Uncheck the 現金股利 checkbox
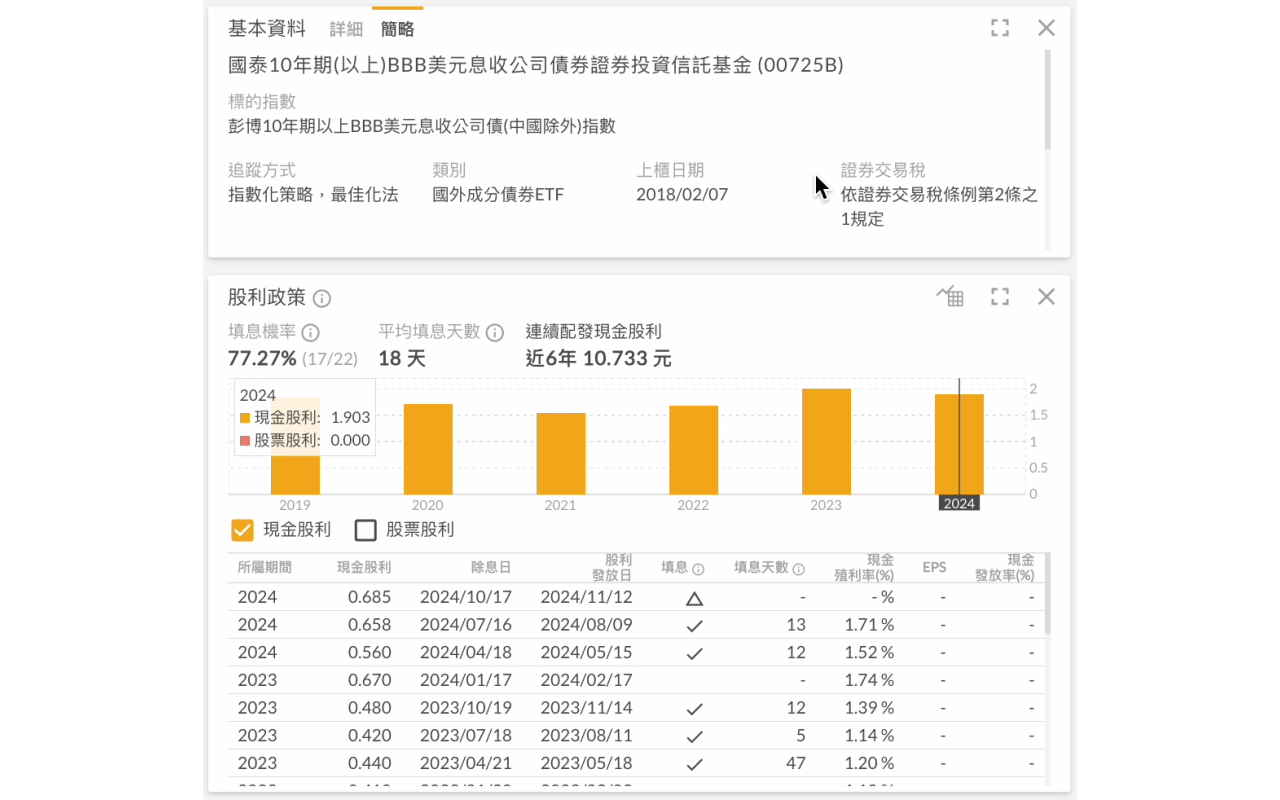The width and height of the screenshot is (1280, 800). [x=242, y=530]
